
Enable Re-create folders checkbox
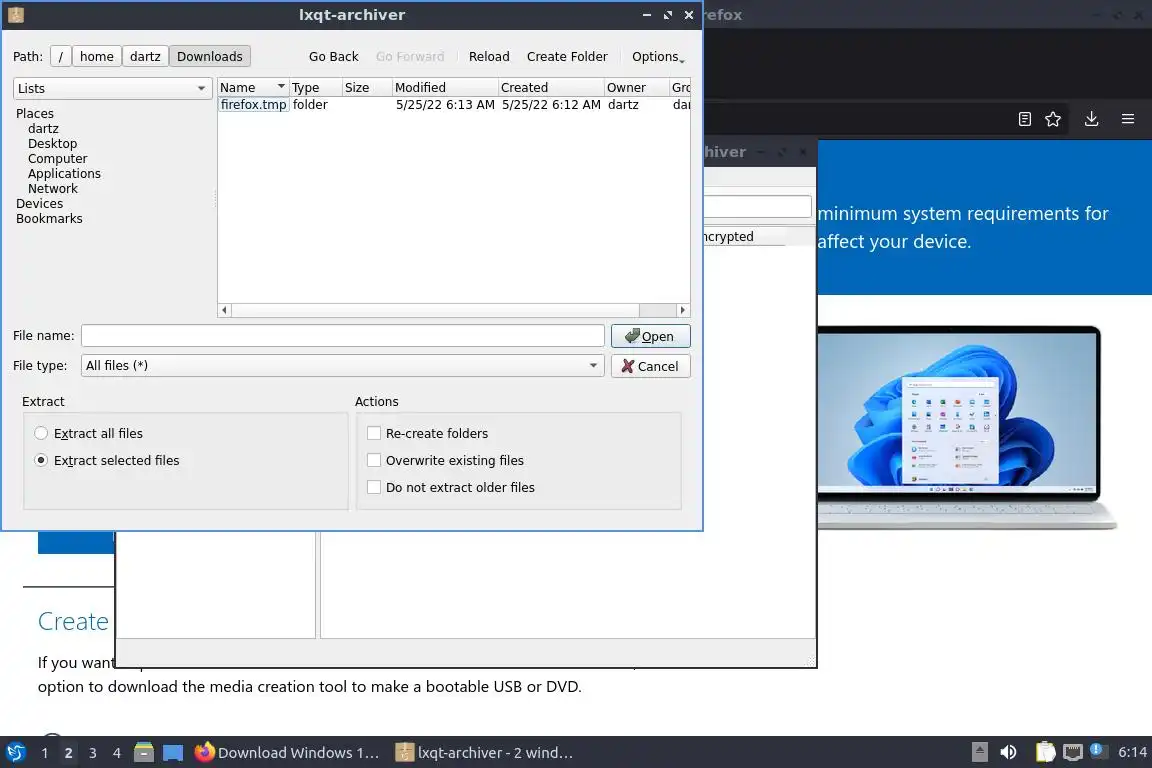(374, 434)
